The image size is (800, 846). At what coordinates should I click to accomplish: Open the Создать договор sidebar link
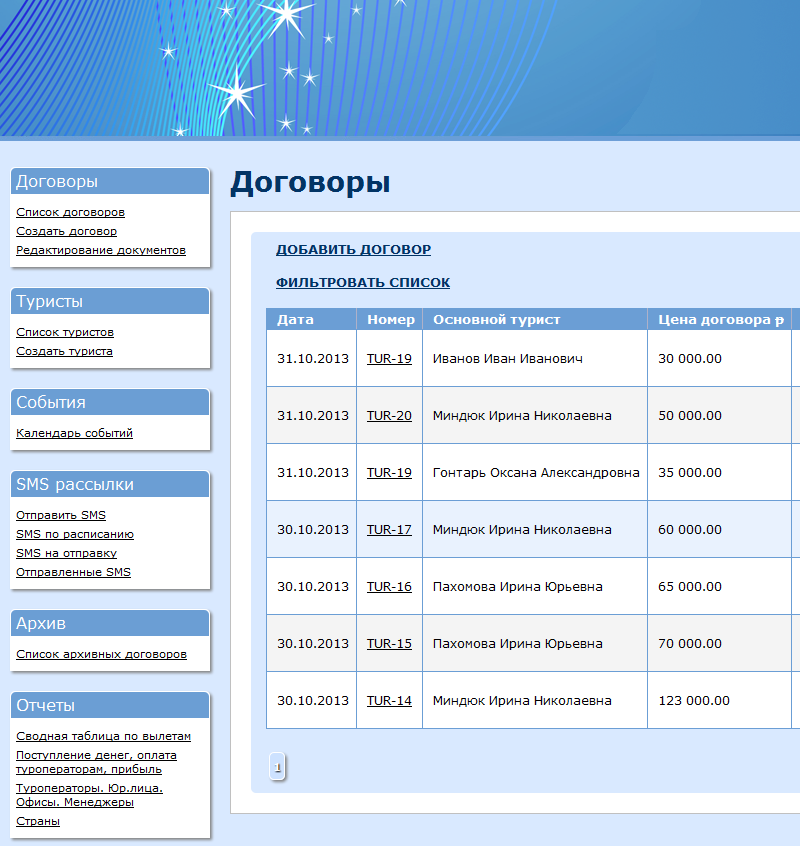click(66, 231)
